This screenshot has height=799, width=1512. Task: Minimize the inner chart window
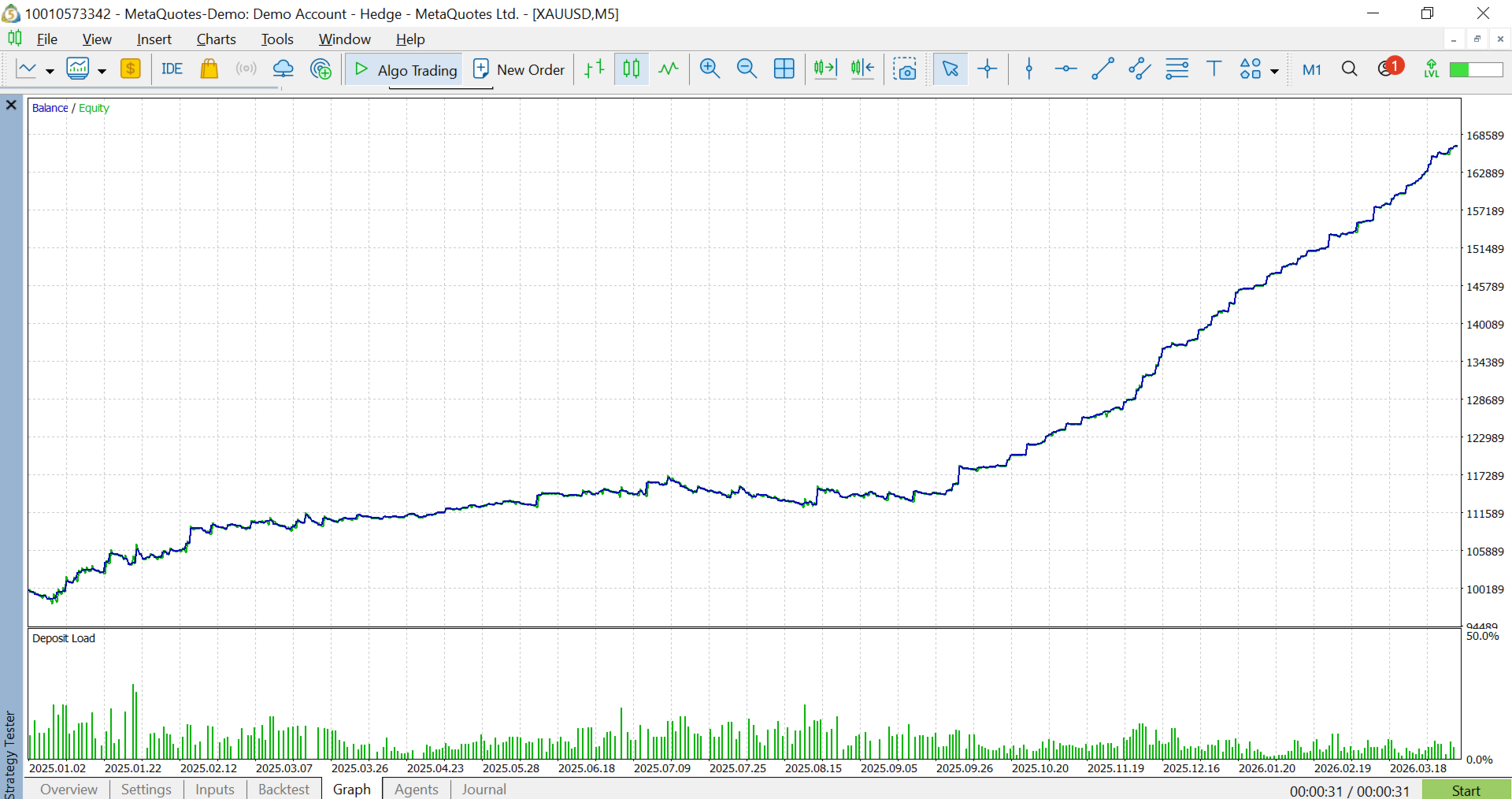[1454, 39]
